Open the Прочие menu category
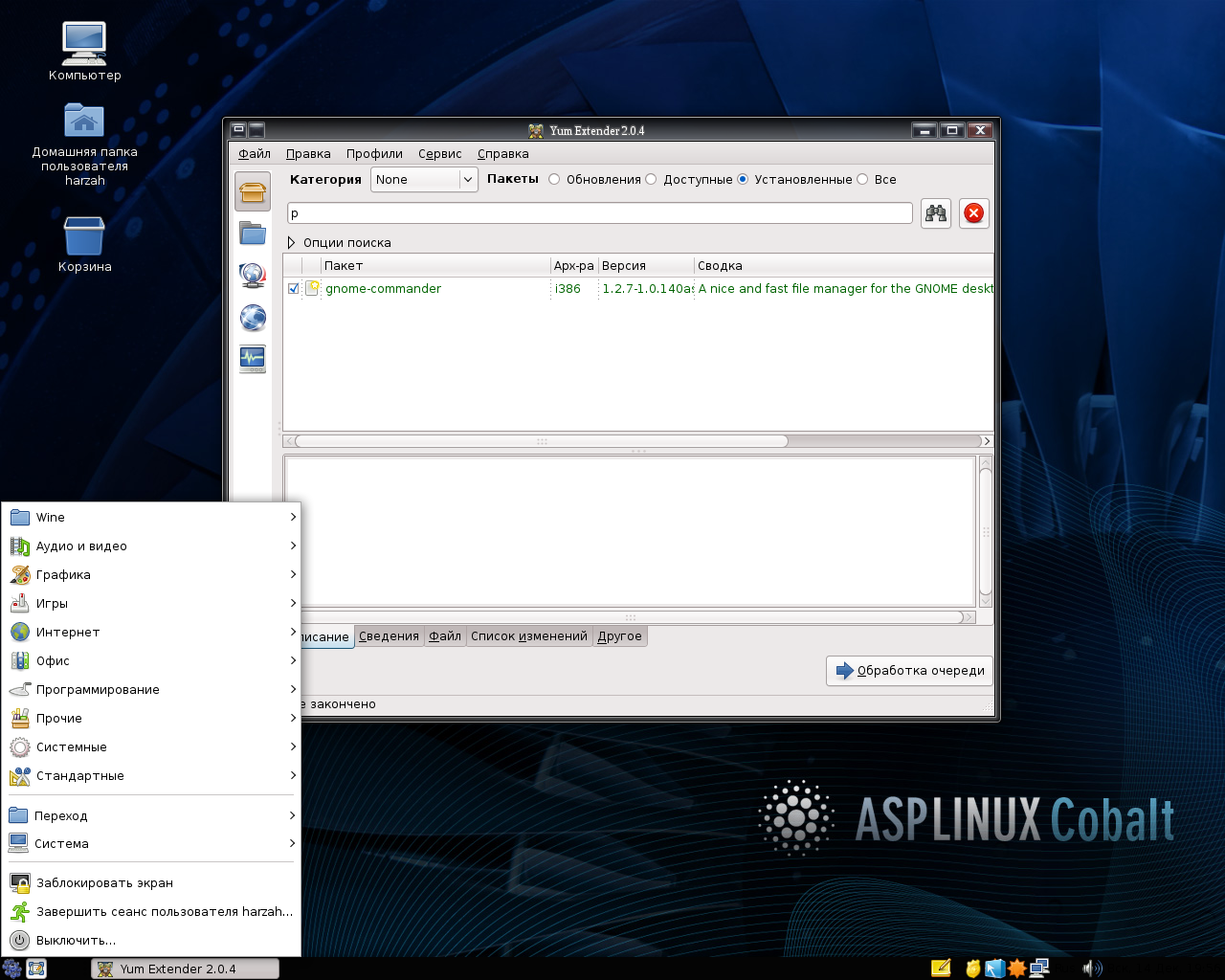This screenshot has width=1225, height=980. 151,718
